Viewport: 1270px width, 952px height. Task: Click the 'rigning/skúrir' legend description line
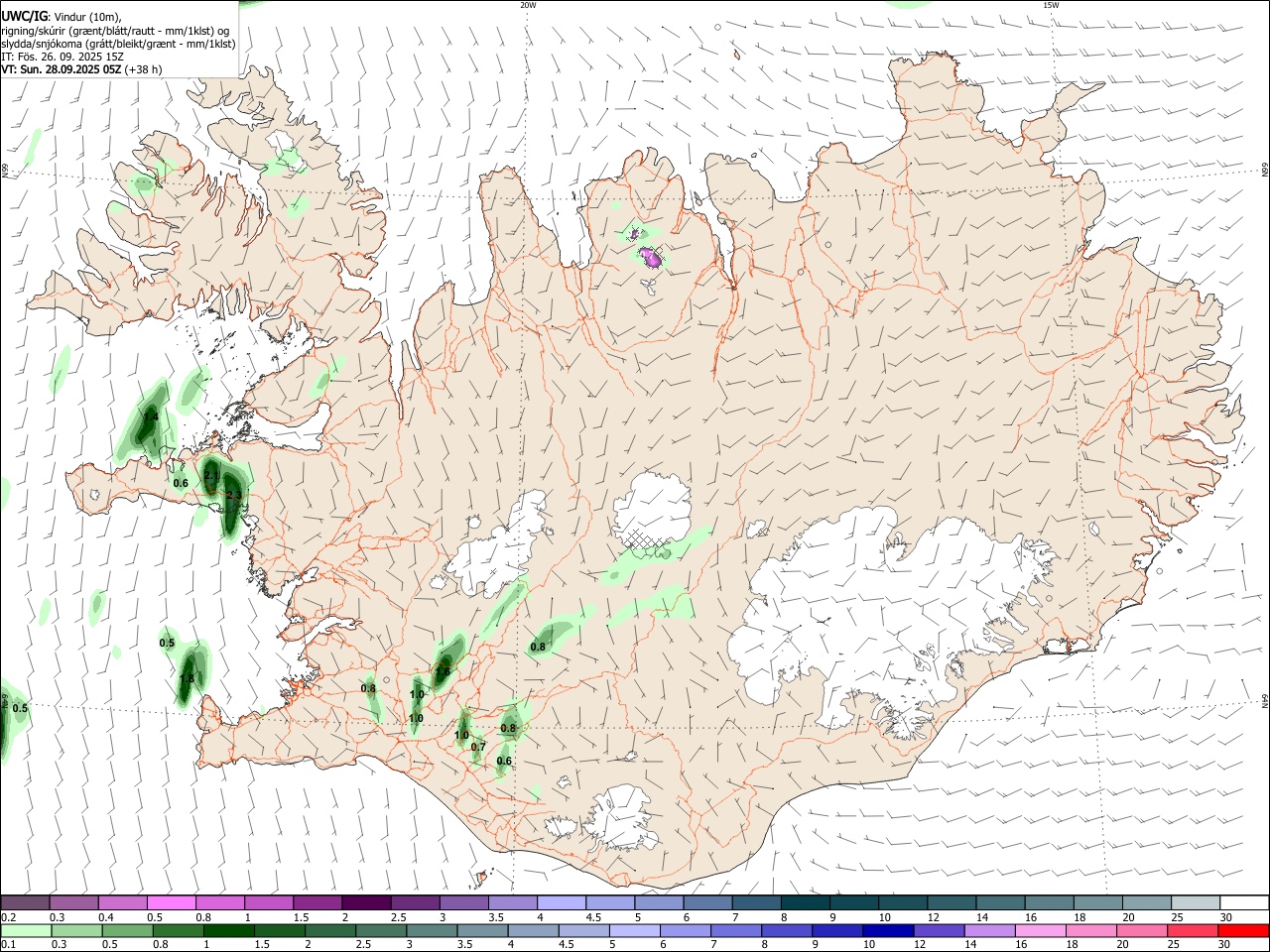[x=115, y=31]
